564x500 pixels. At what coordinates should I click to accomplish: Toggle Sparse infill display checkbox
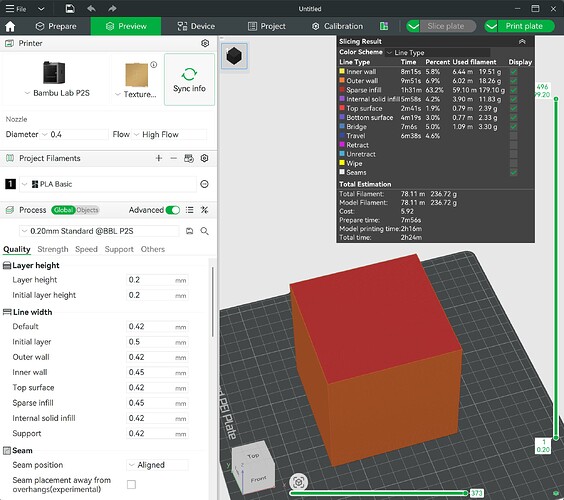[x=513, y=90]
